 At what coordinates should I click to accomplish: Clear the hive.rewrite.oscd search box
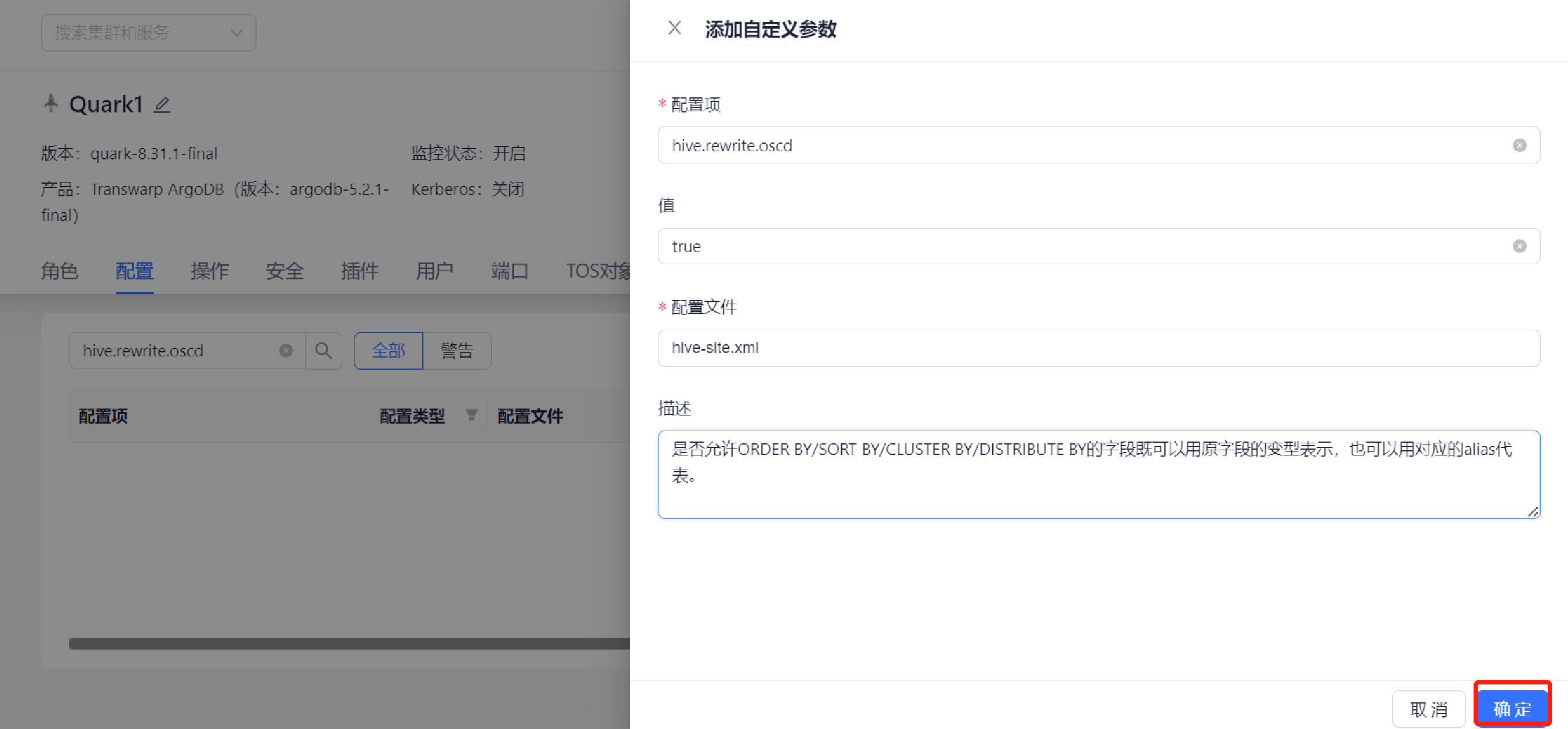[286, 351]
